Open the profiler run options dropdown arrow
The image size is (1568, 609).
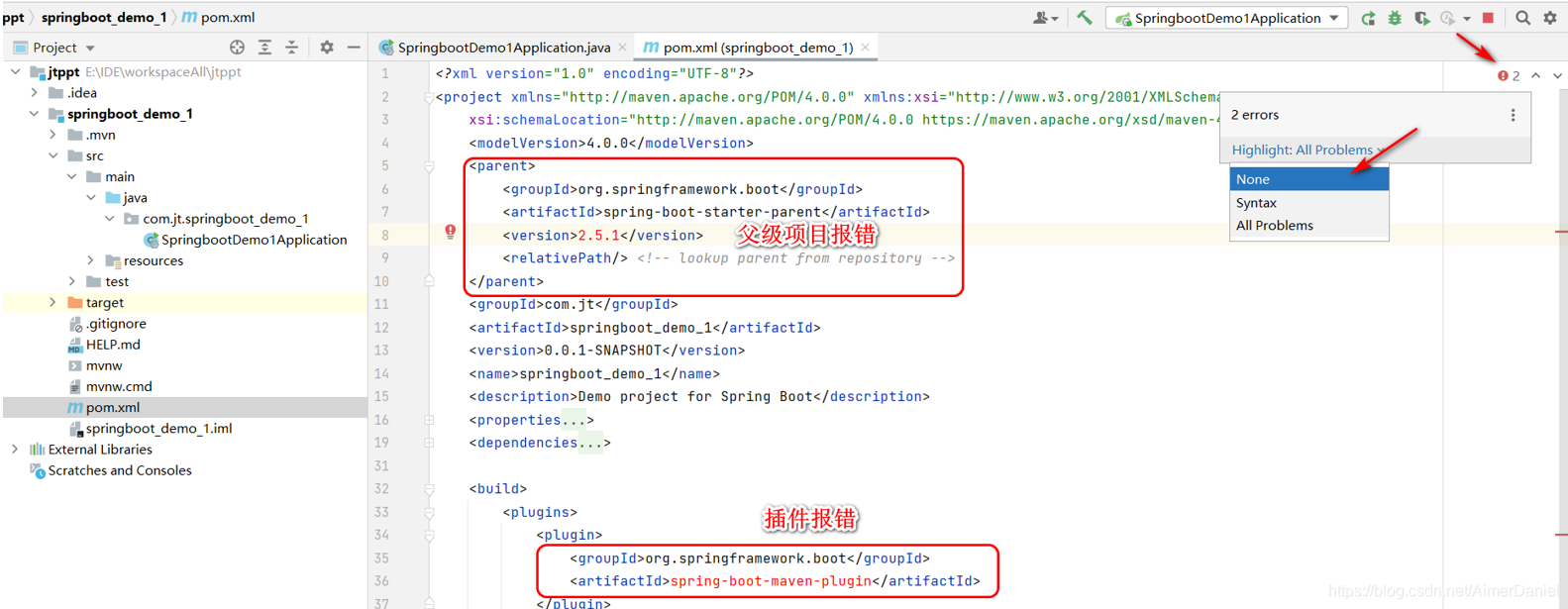pyautogui.click(x=1467, y=19)
